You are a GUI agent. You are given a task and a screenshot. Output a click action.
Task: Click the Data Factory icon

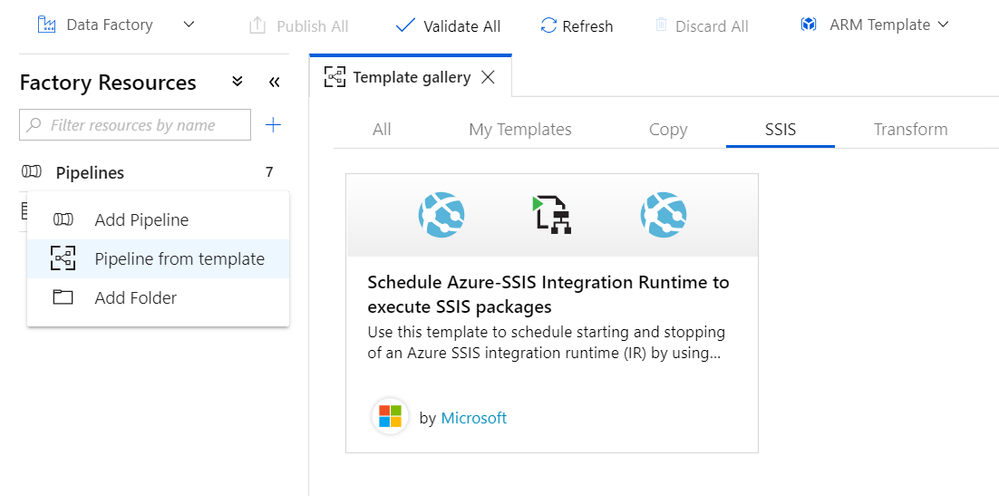46,24
